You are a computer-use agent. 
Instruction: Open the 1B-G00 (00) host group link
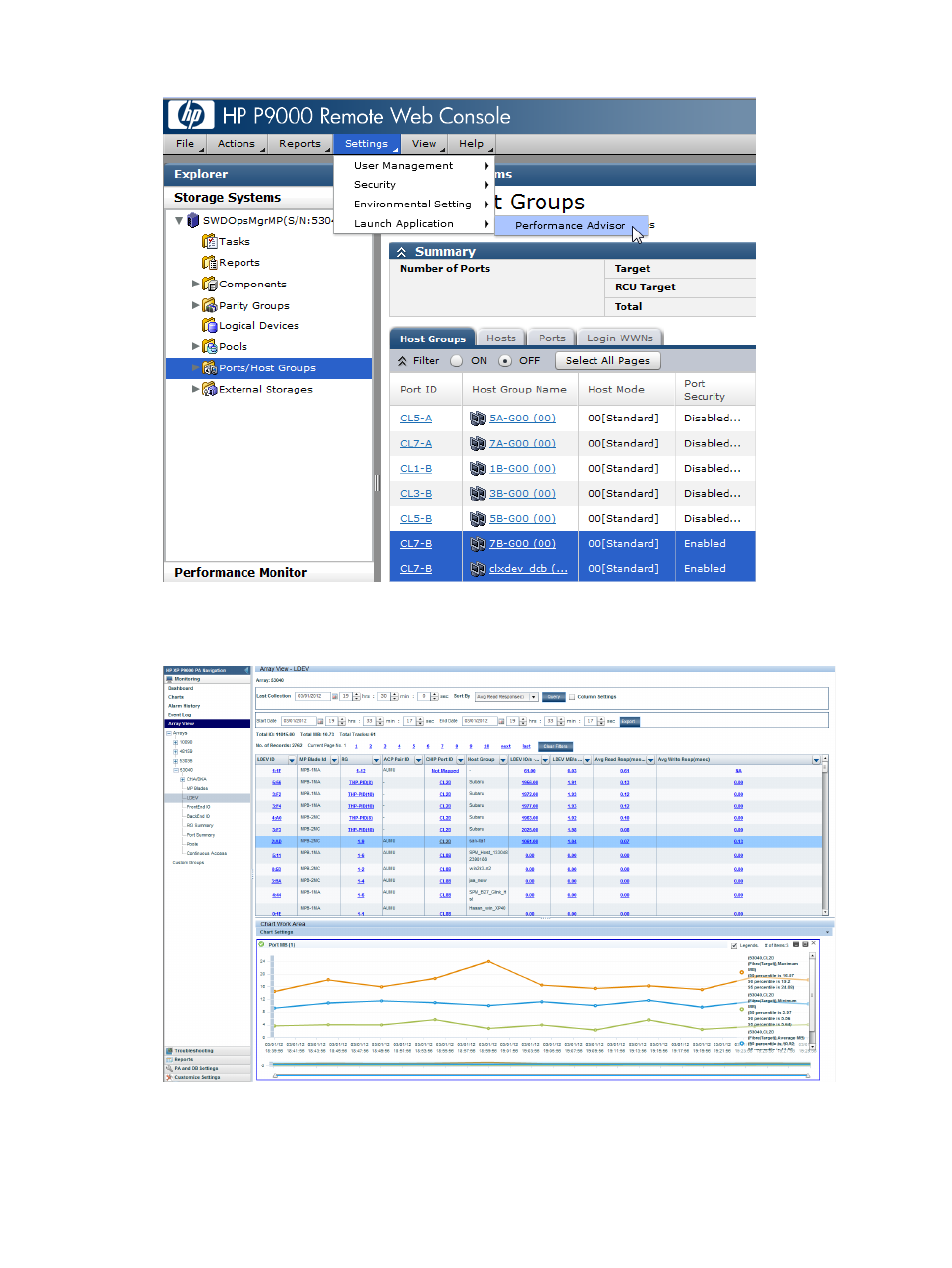(522, 468)
